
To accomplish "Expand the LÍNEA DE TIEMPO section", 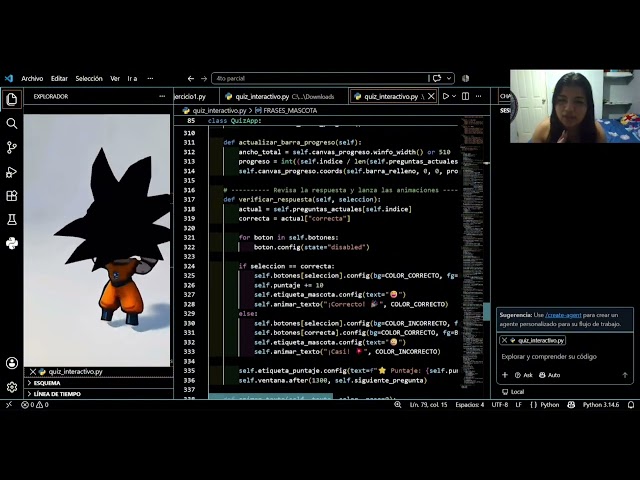I will (57, 394).
